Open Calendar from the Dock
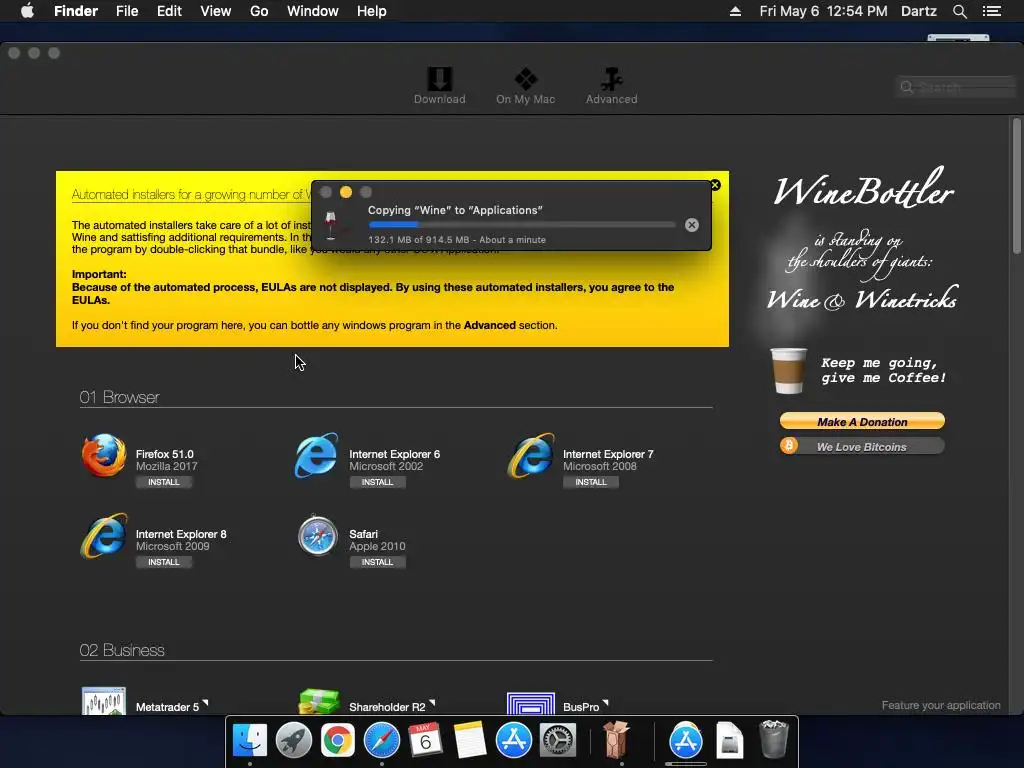1024x768 pixels. pos(425,741)
